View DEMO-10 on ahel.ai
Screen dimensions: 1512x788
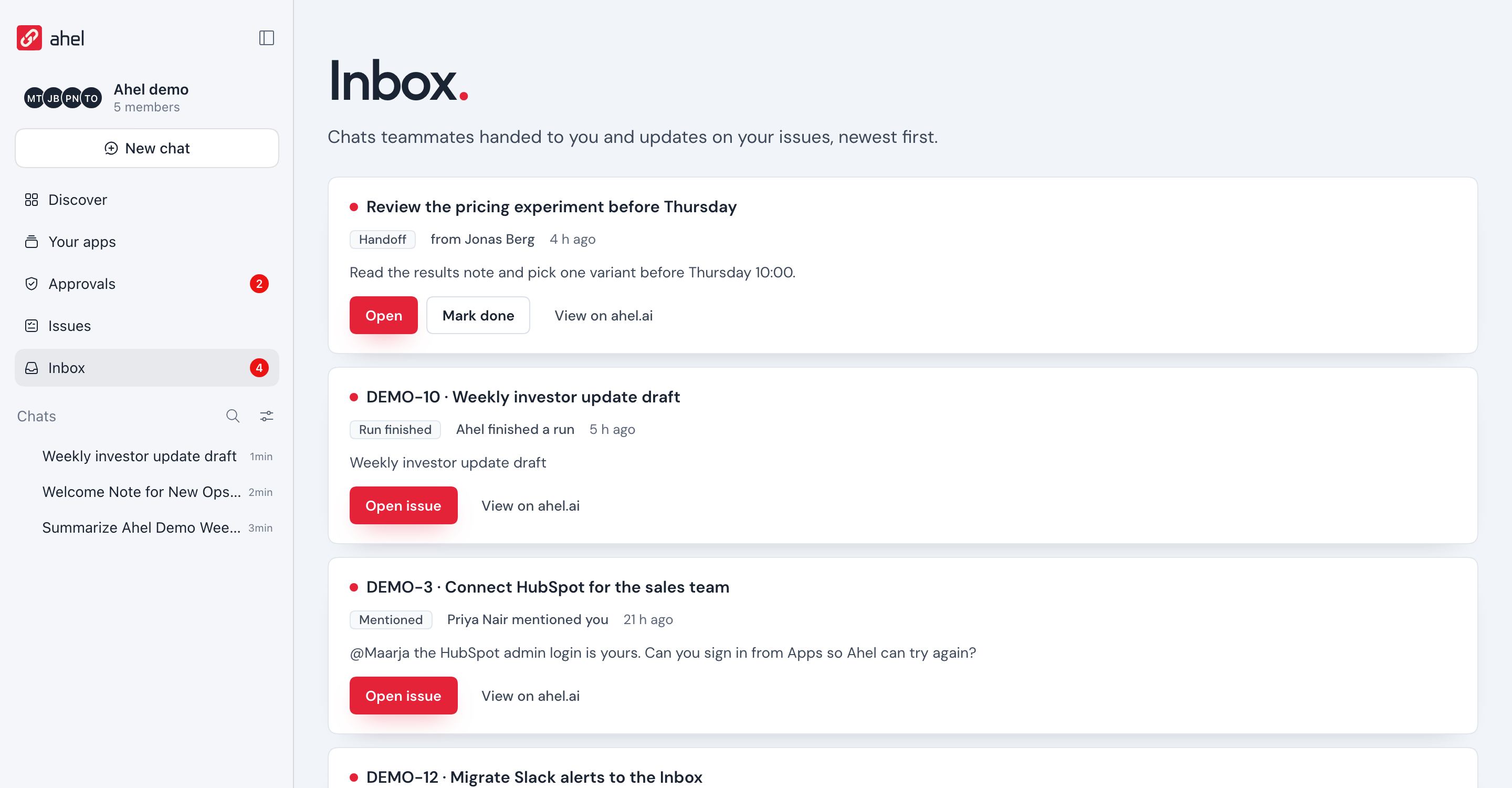point(530,505)
